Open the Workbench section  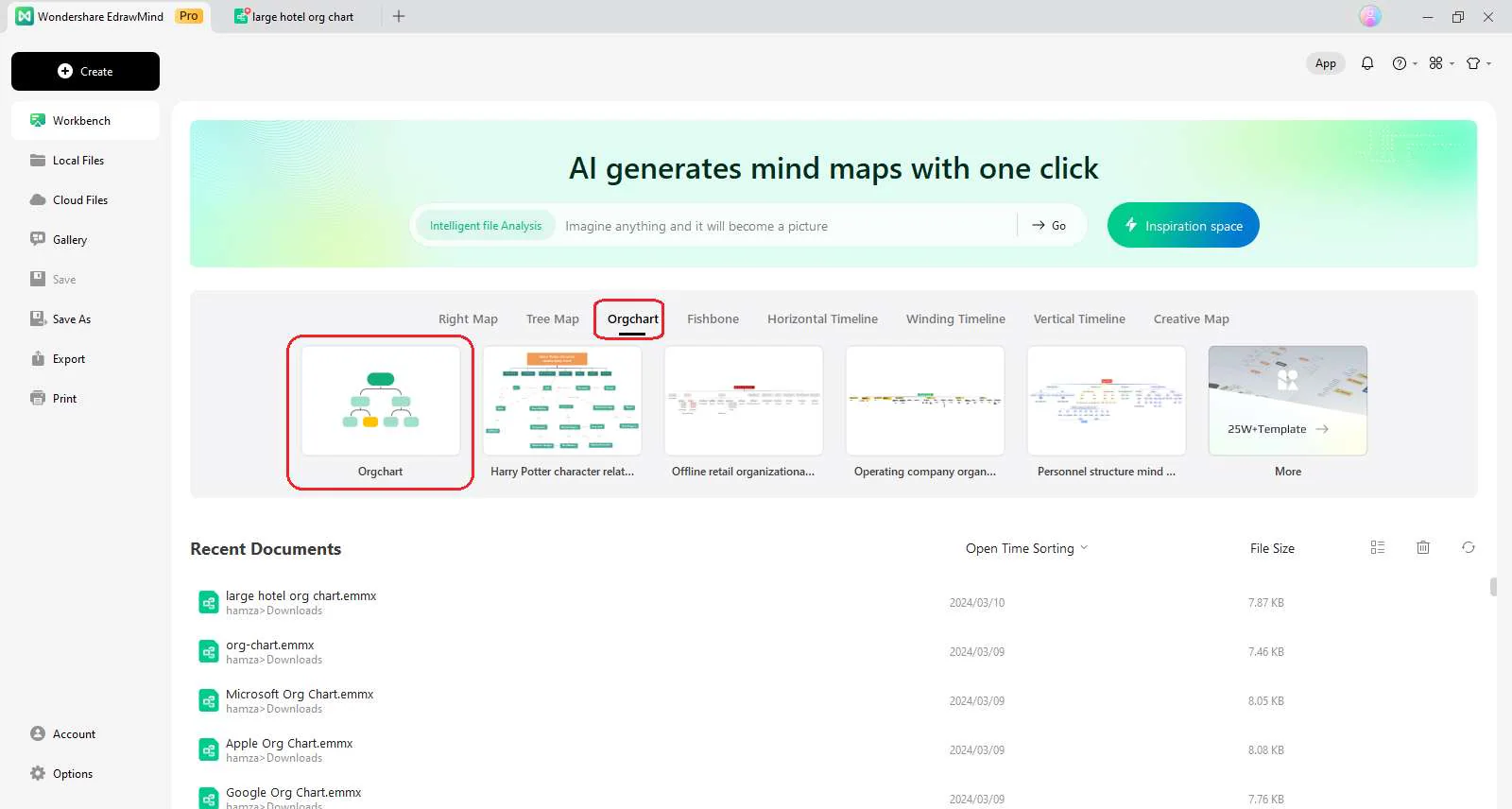coord(85,121)
